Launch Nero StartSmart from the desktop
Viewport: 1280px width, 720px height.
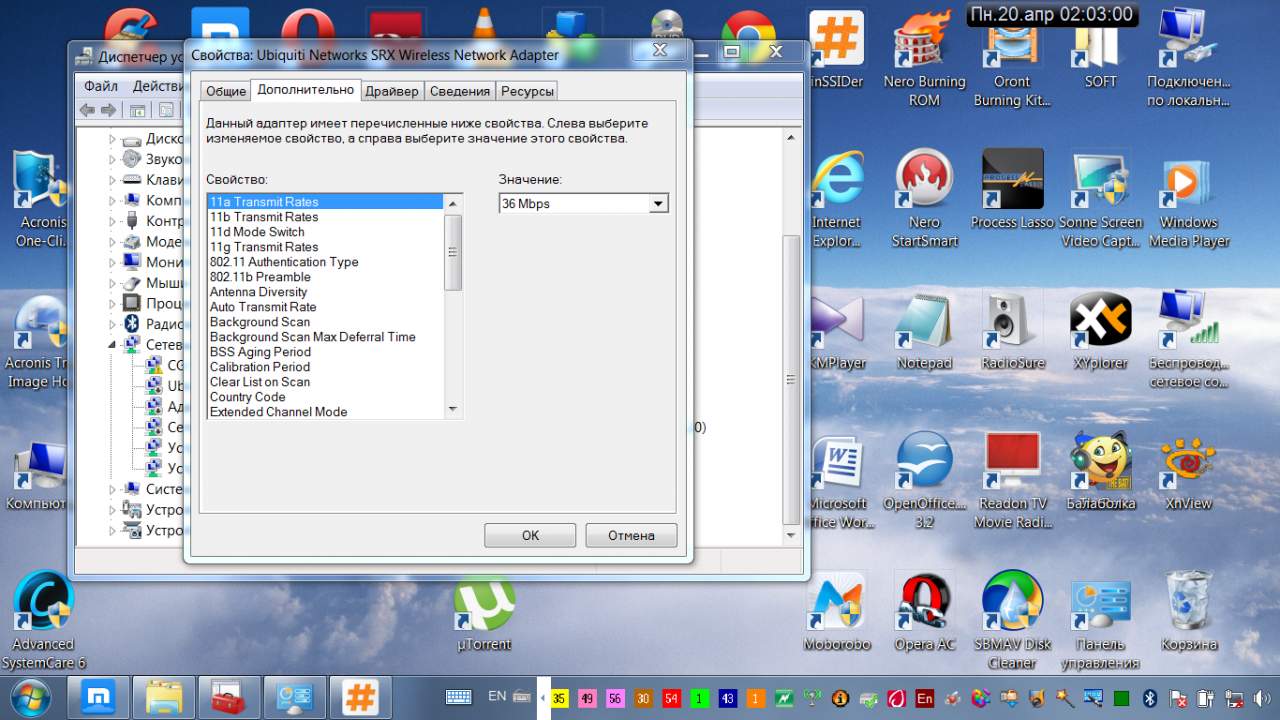pos(924,181)
